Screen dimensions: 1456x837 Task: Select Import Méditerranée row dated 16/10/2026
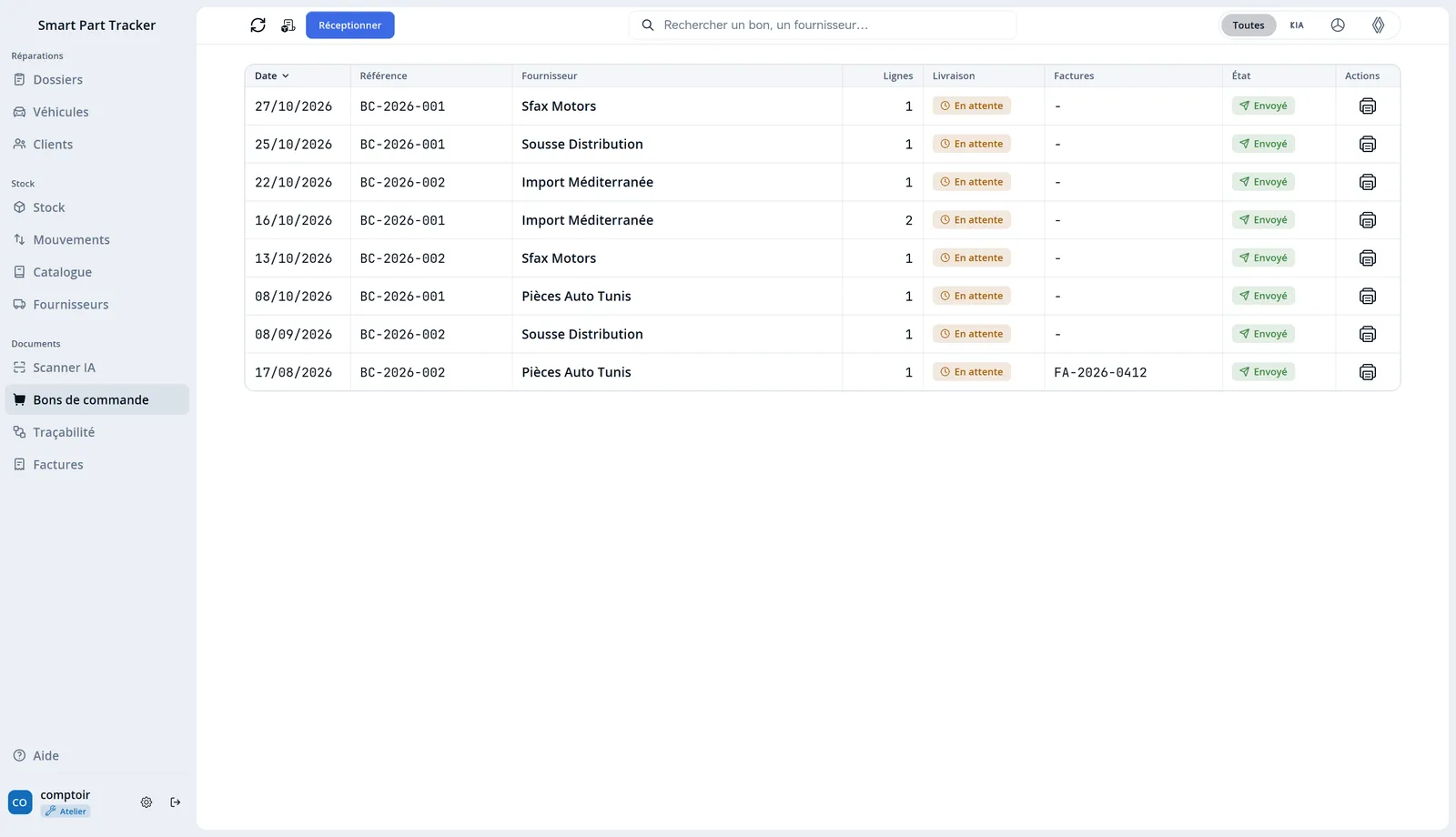coord(823,220)
